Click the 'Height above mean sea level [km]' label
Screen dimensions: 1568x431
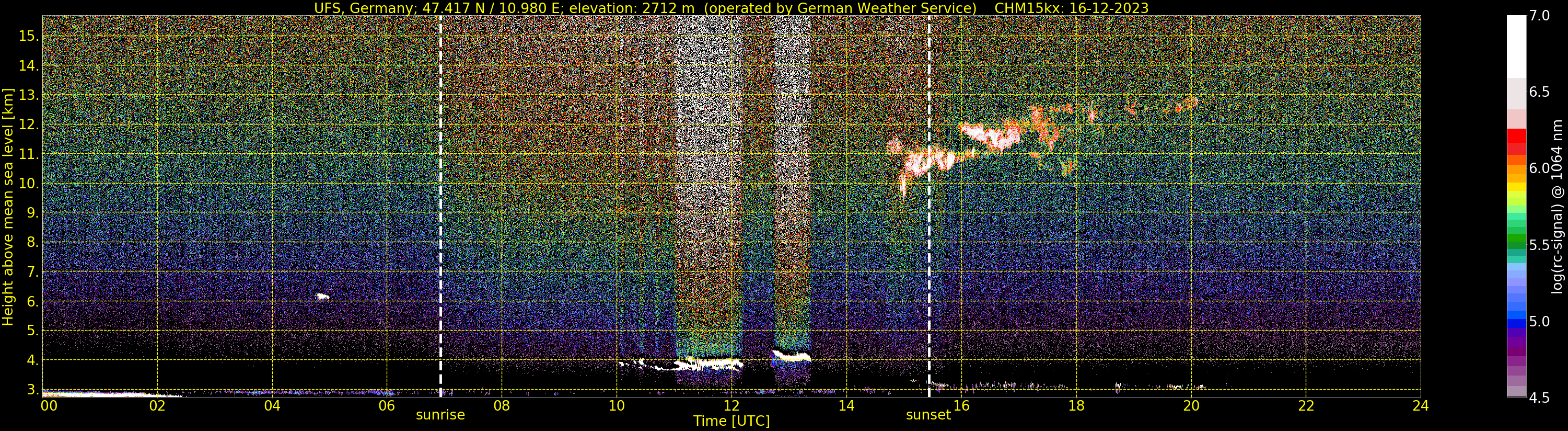[8, 207]
